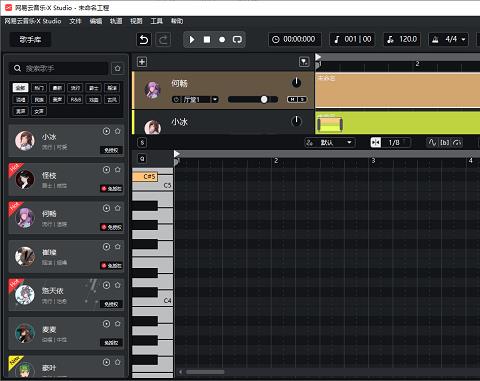Image resolution: width=480 pixels, height=381 pixels.
Task: Favorite 何畅 in singer library
Action: tap(117, 208)
